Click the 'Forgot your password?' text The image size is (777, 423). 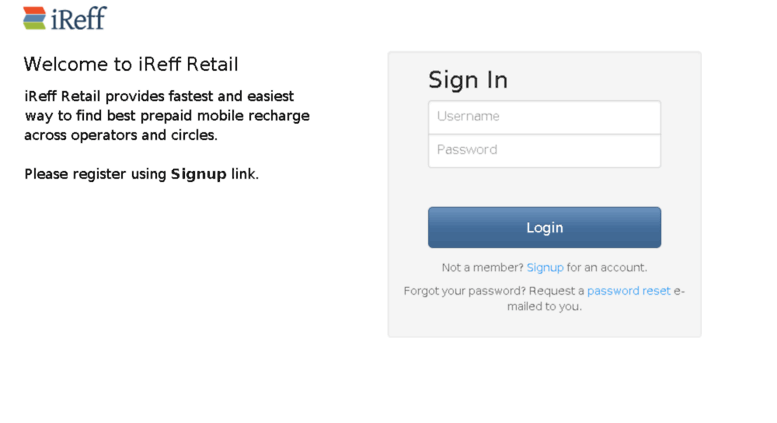click(x=464, y=291)
